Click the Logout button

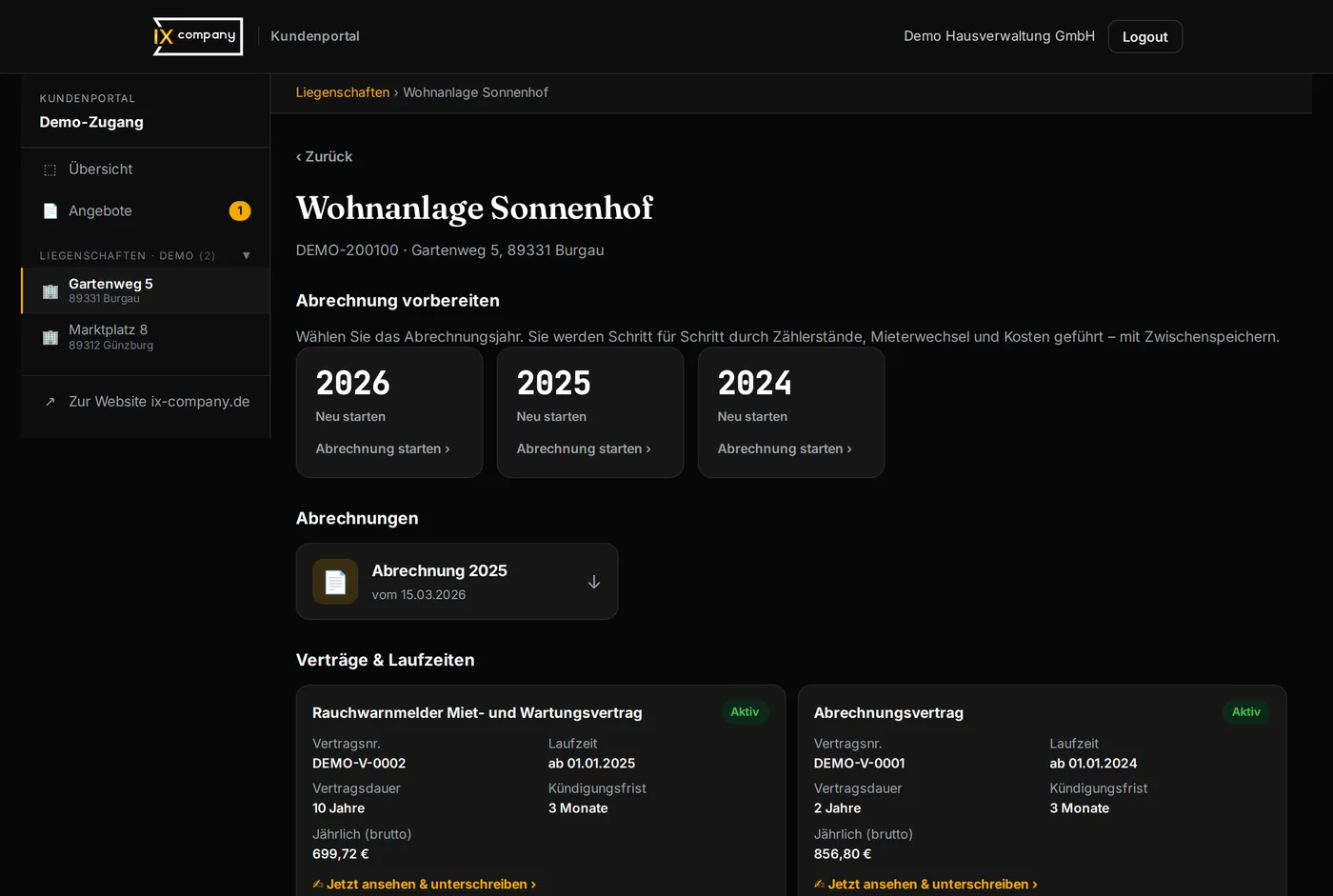(x=1145, y=36)
